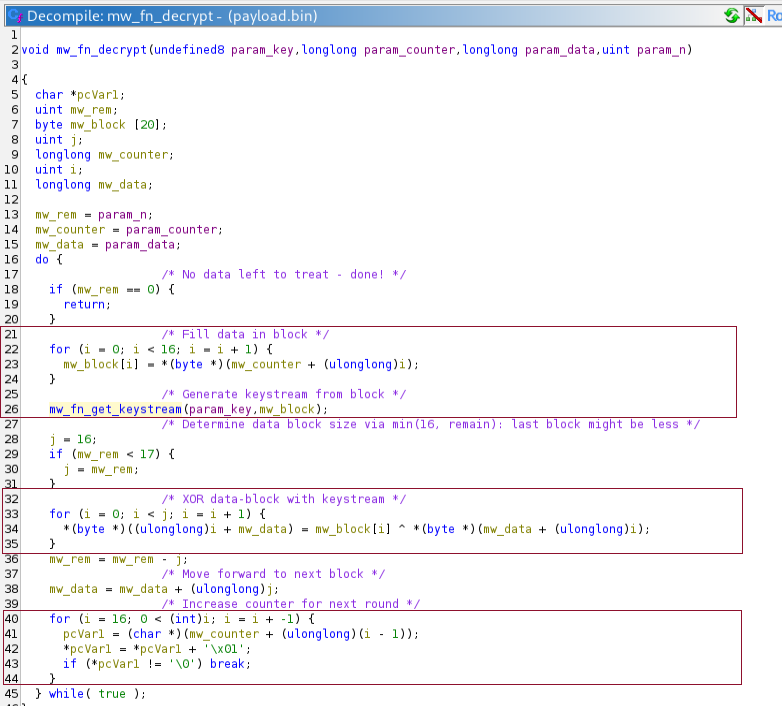Click mw_block argument on line 26
782x706 pixels.
tap(287, 409)
